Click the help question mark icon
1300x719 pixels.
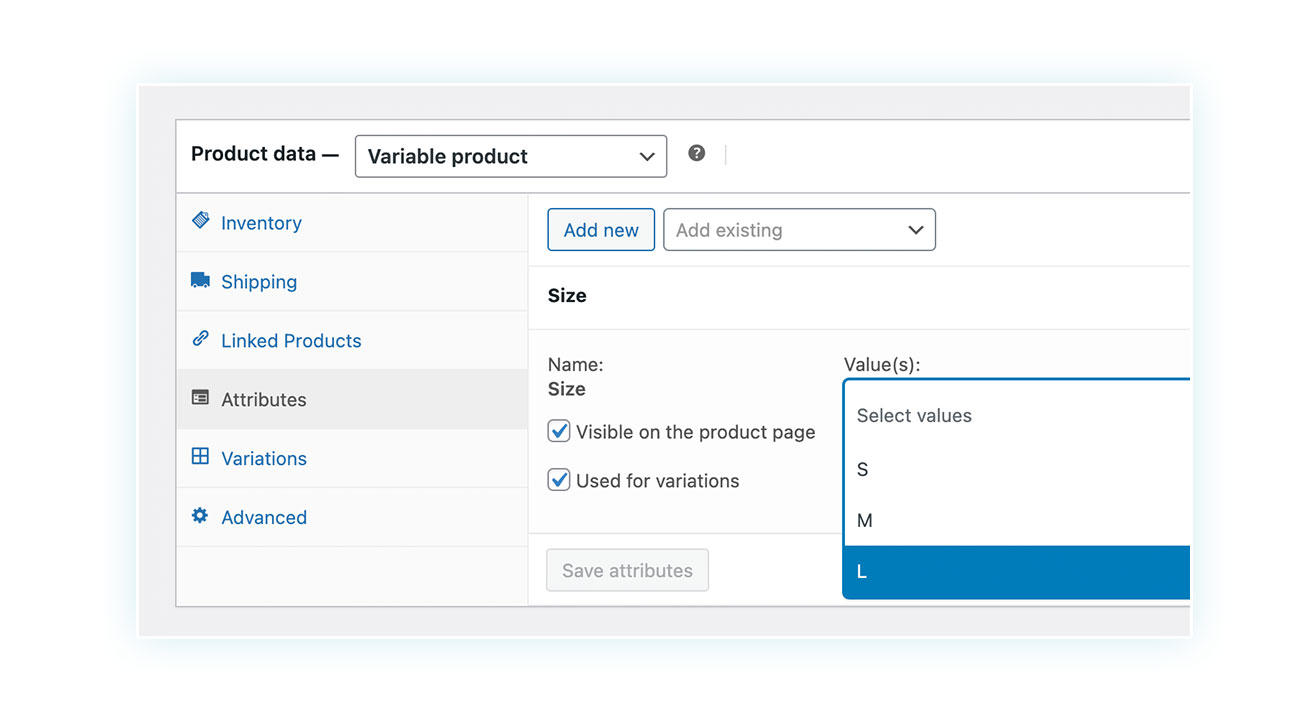coord(697,153)
